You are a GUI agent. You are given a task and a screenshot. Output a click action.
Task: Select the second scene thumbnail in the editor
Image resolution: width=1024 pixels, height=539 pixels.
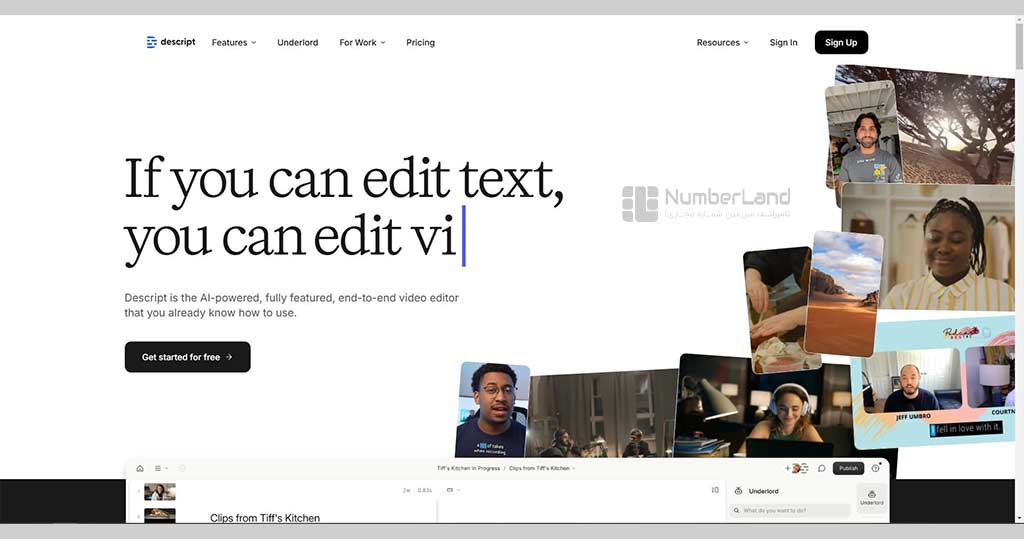(x=160, y=515)
